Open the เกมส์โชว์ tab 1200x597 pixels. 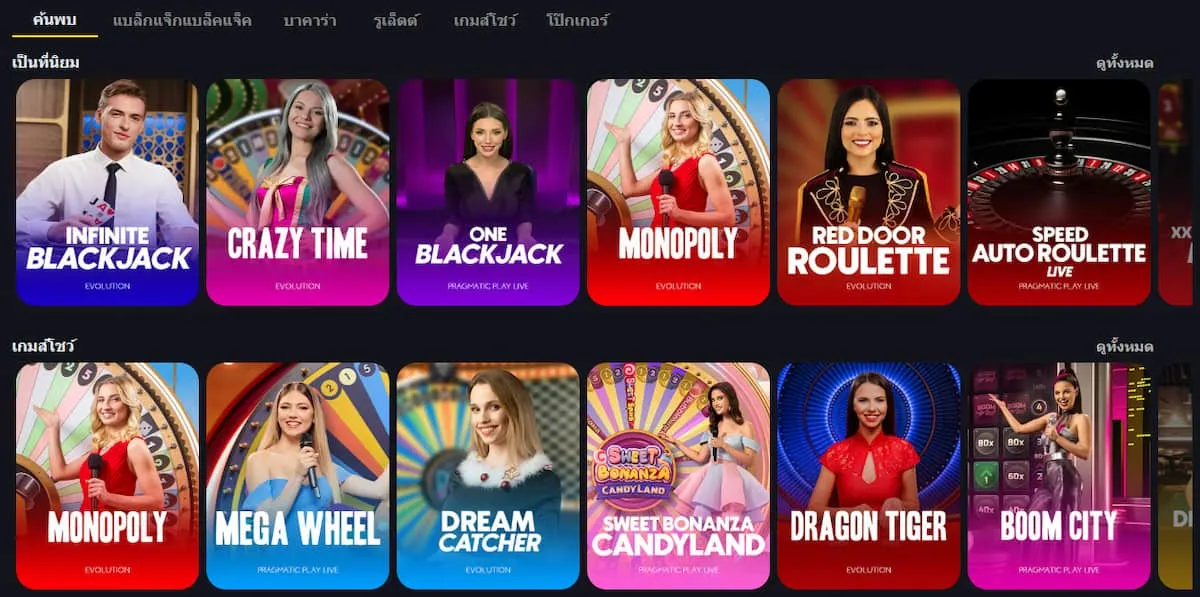485,20
